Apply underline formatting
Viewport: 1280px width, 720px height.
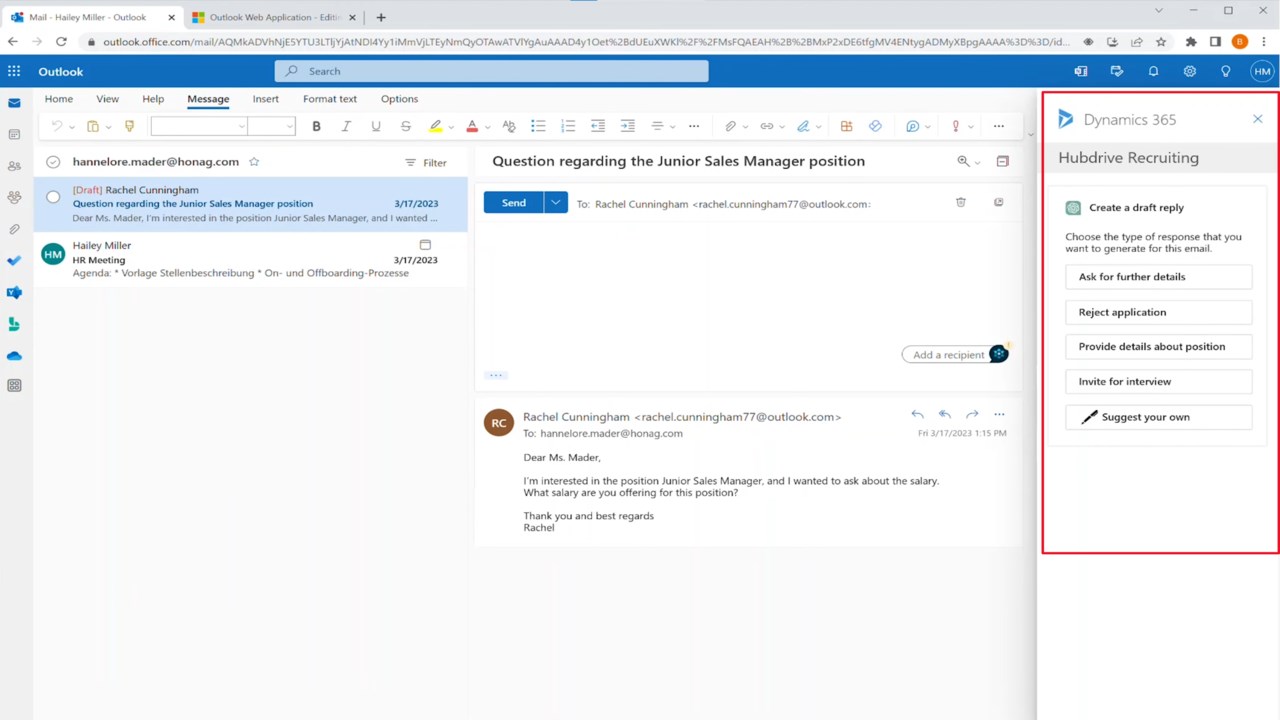[376, 126]
